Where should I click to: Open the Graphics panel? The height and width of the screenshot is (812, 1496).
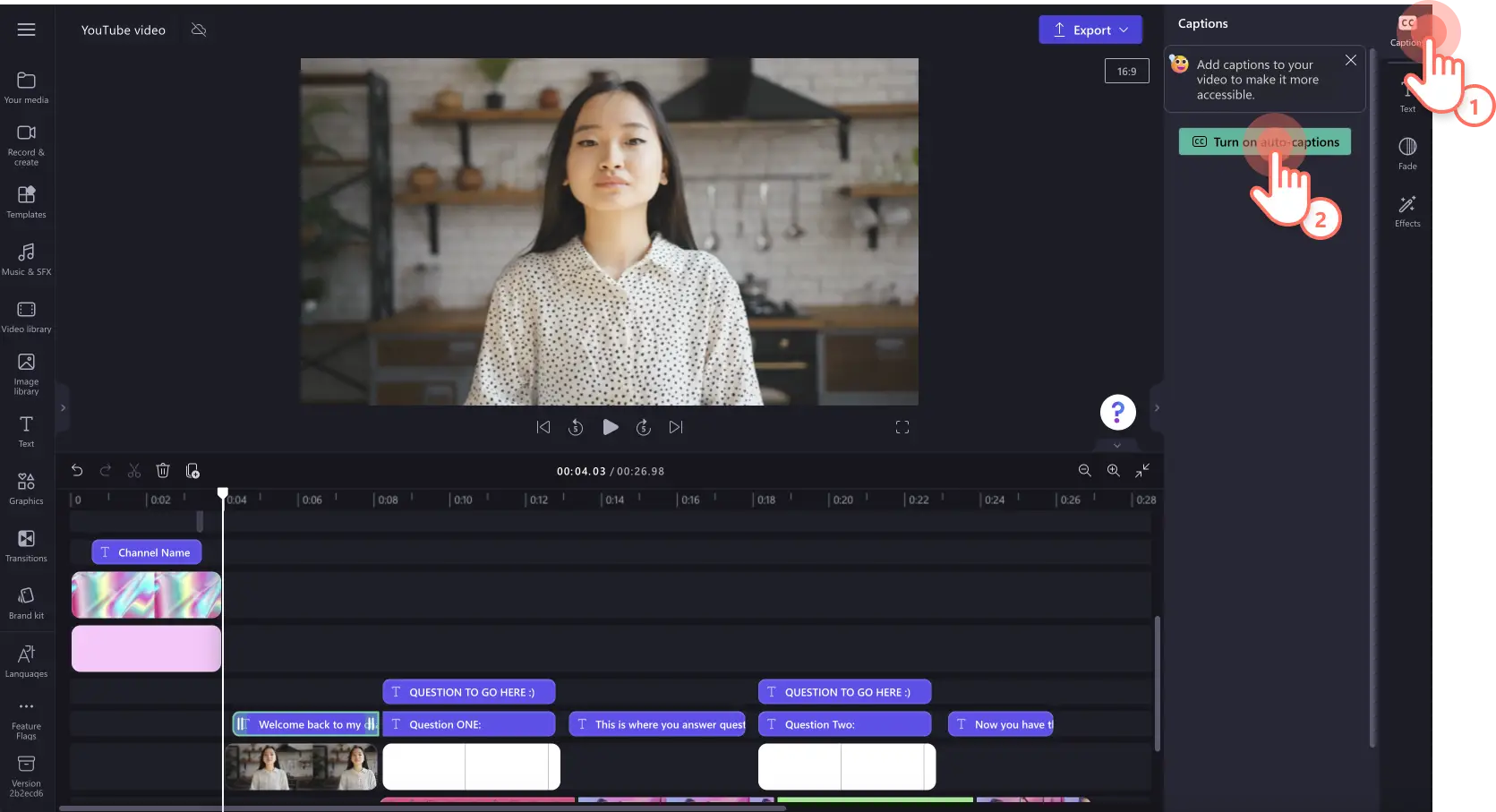click(x=27, y=488)
